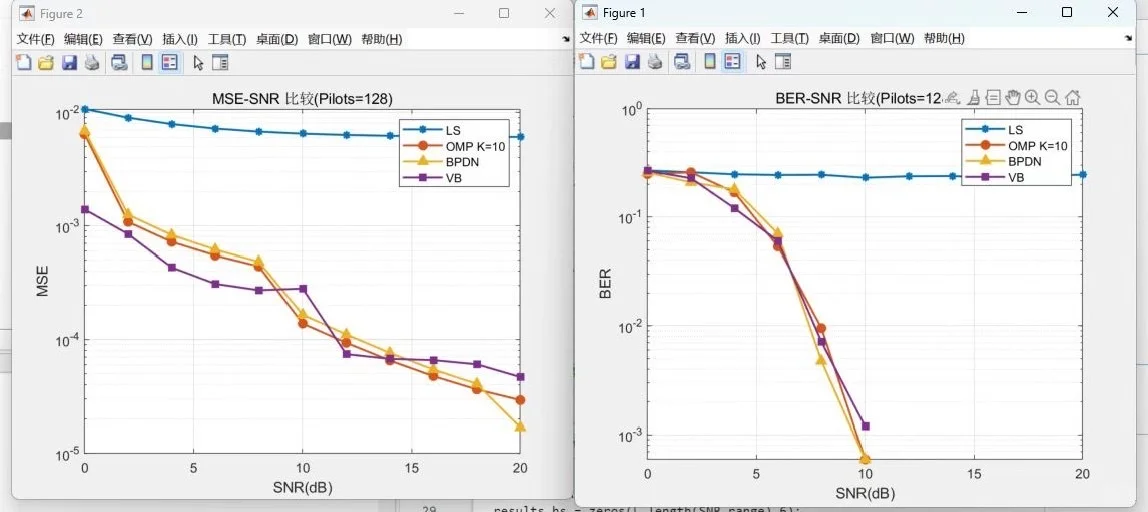The height and width of the screenshot is (512, 1148).
Task: Save Figure 1 using the floppy disk icon
Action: (632, 62)
